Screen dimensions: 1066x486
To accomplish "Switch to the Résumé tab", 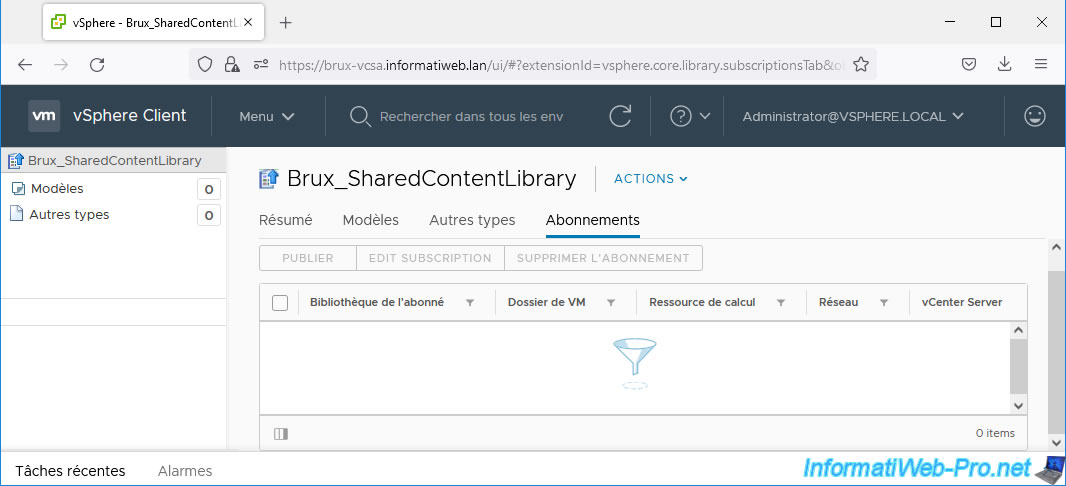I will click(286, 220).
